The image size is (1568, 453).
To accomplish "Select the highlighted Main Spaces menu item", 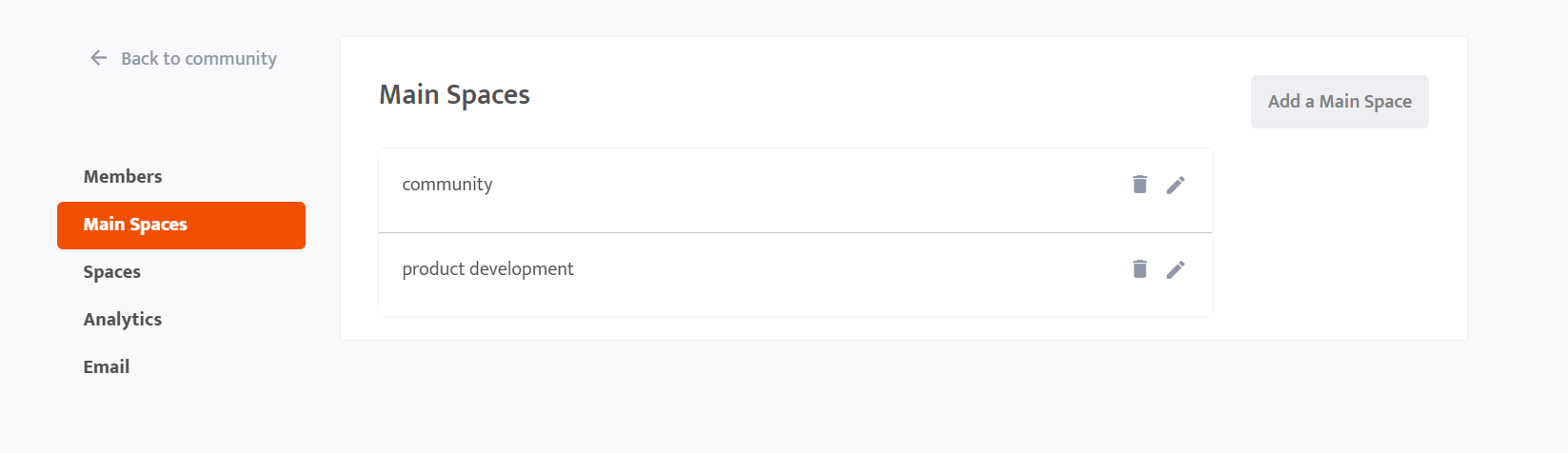I will pyautogui.click(x=181, y=226).
